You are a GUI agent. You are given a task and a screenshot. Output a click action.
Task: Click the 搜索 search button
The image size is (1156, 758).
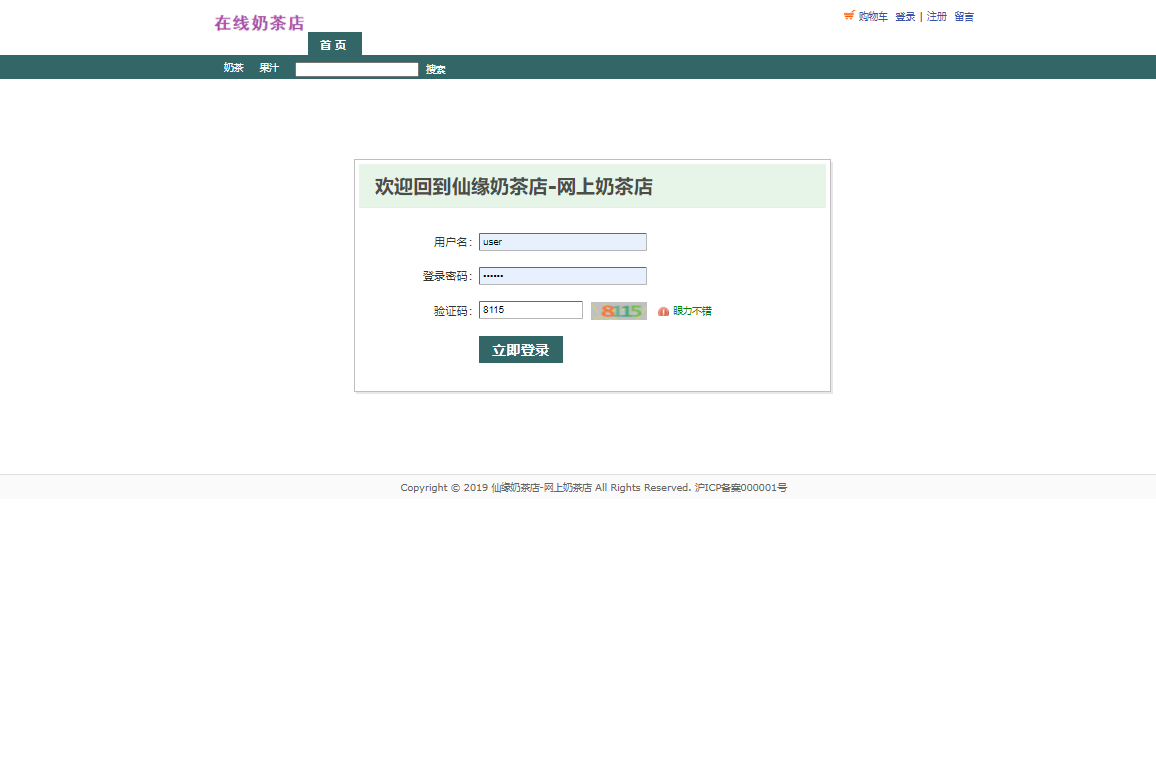(x=434, y=68)
